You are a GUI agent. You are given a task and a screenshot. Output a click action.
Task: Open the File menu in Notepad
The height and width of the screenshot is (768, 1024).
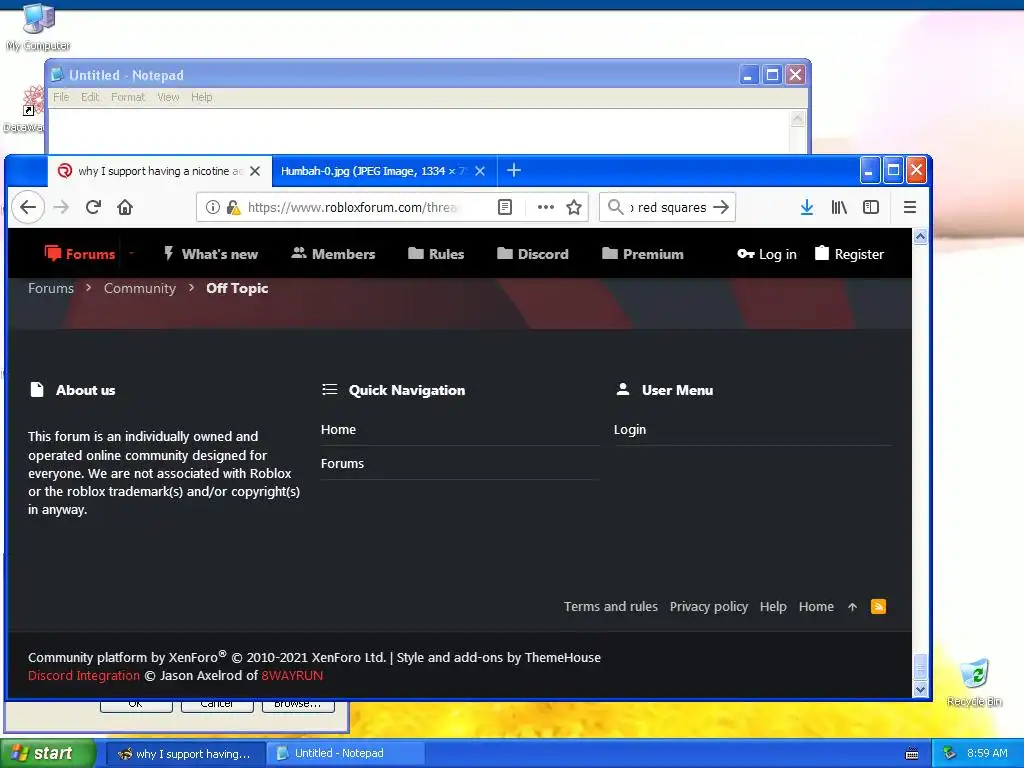pos(61,97)
